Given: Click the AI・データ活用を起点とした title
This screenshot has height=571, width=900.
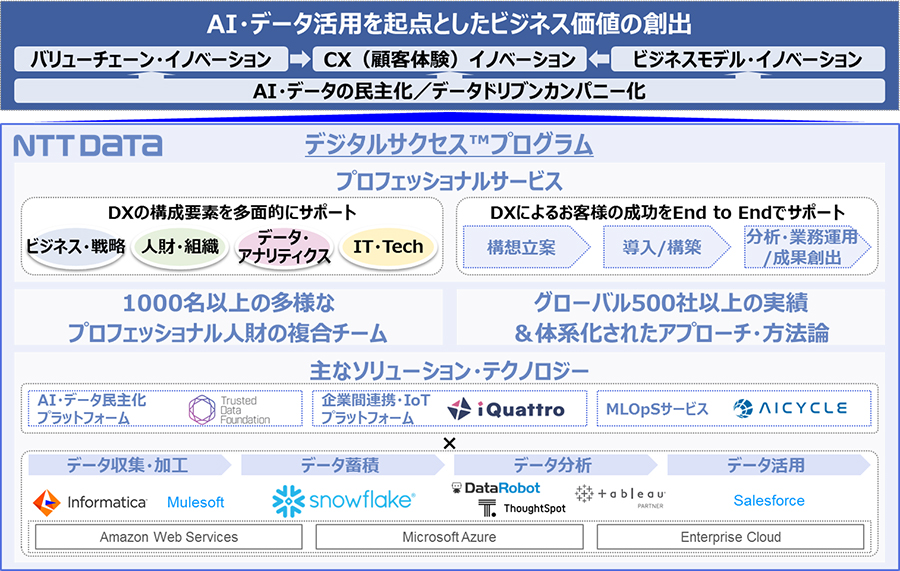Looking at the screenshot, I should point(449,24).
